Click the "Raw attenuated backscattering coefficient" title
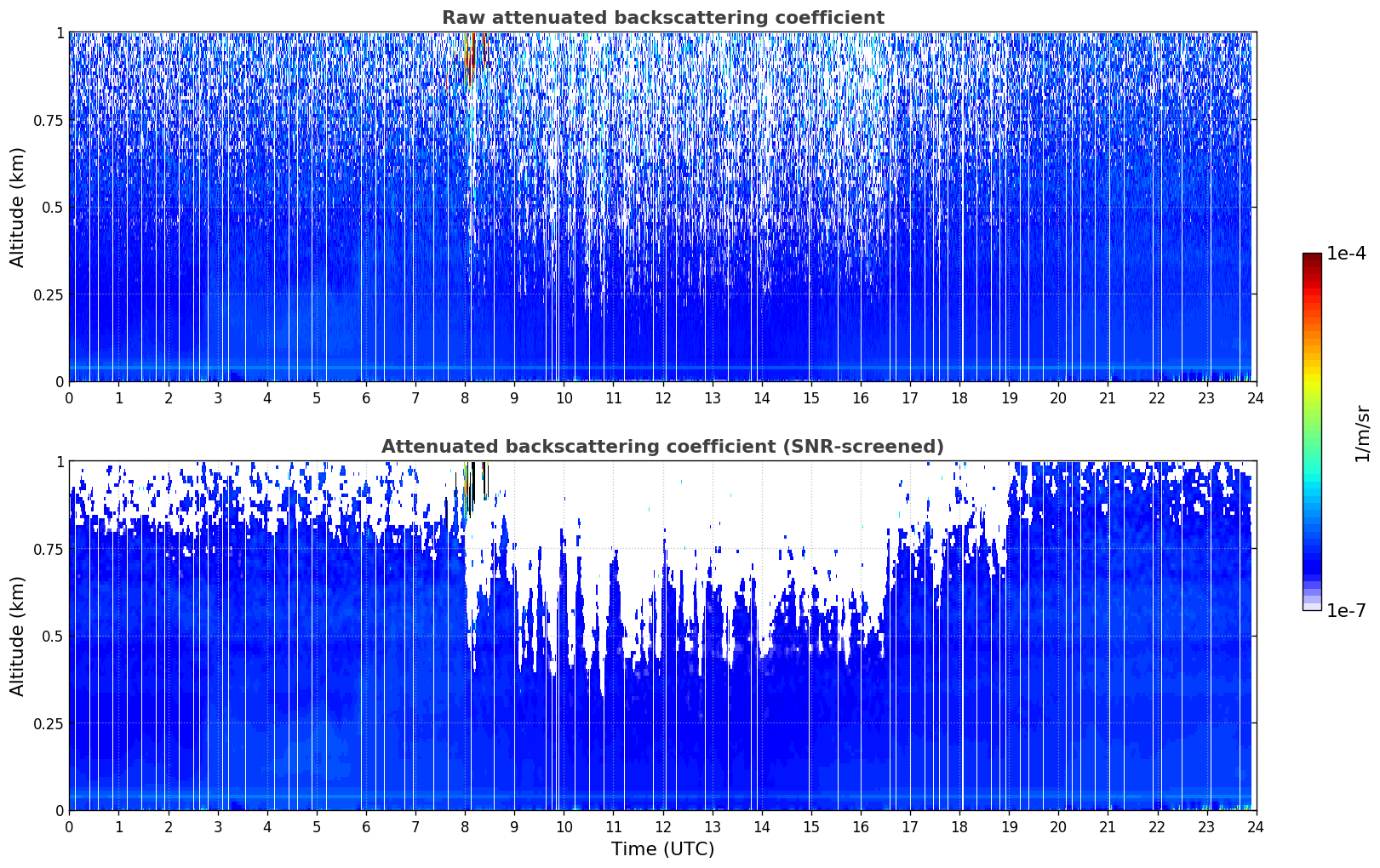The image size is (1380, 868). 662,18
